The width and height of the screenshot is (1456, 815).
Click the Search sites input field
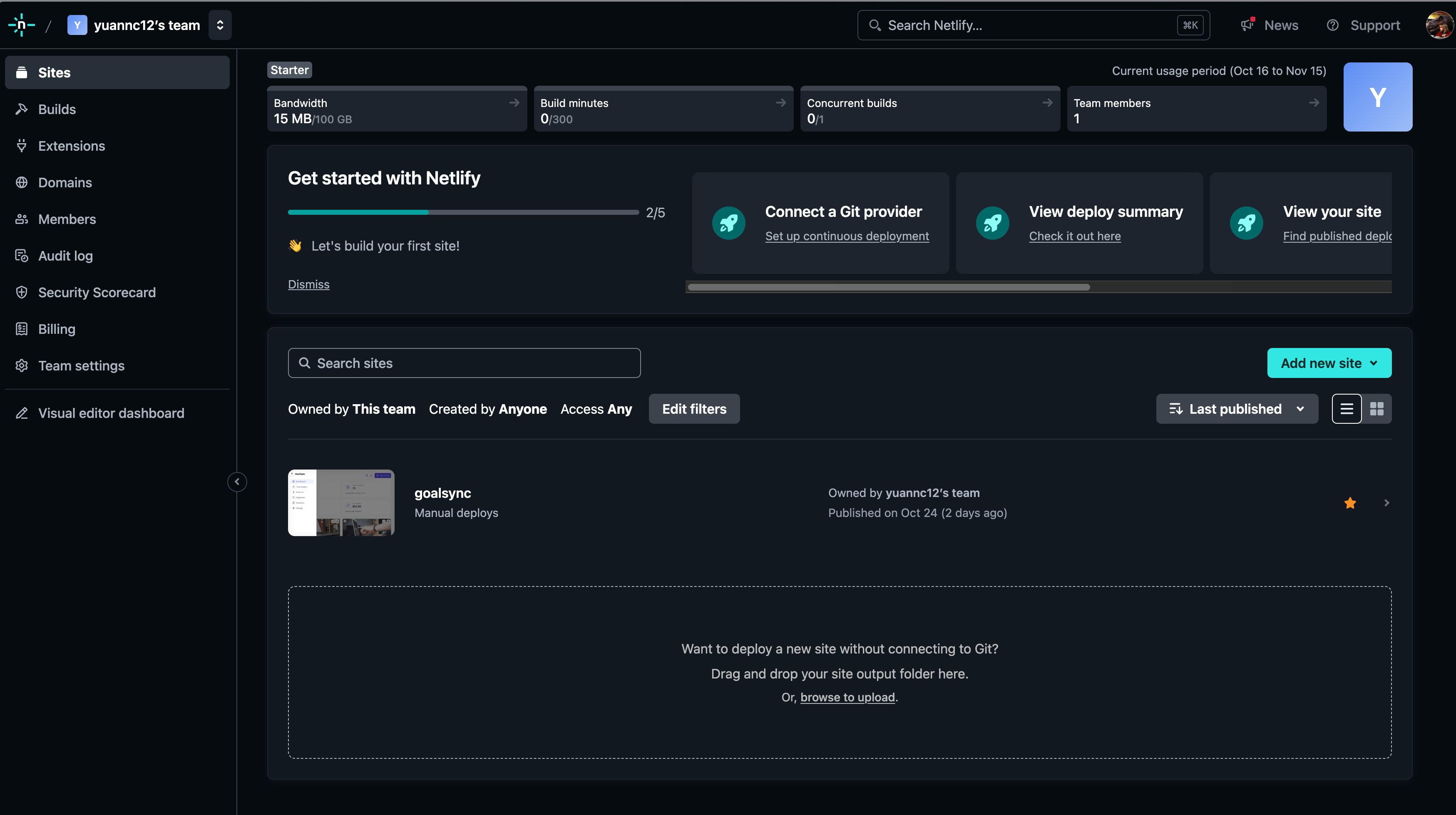coord(463,363)
